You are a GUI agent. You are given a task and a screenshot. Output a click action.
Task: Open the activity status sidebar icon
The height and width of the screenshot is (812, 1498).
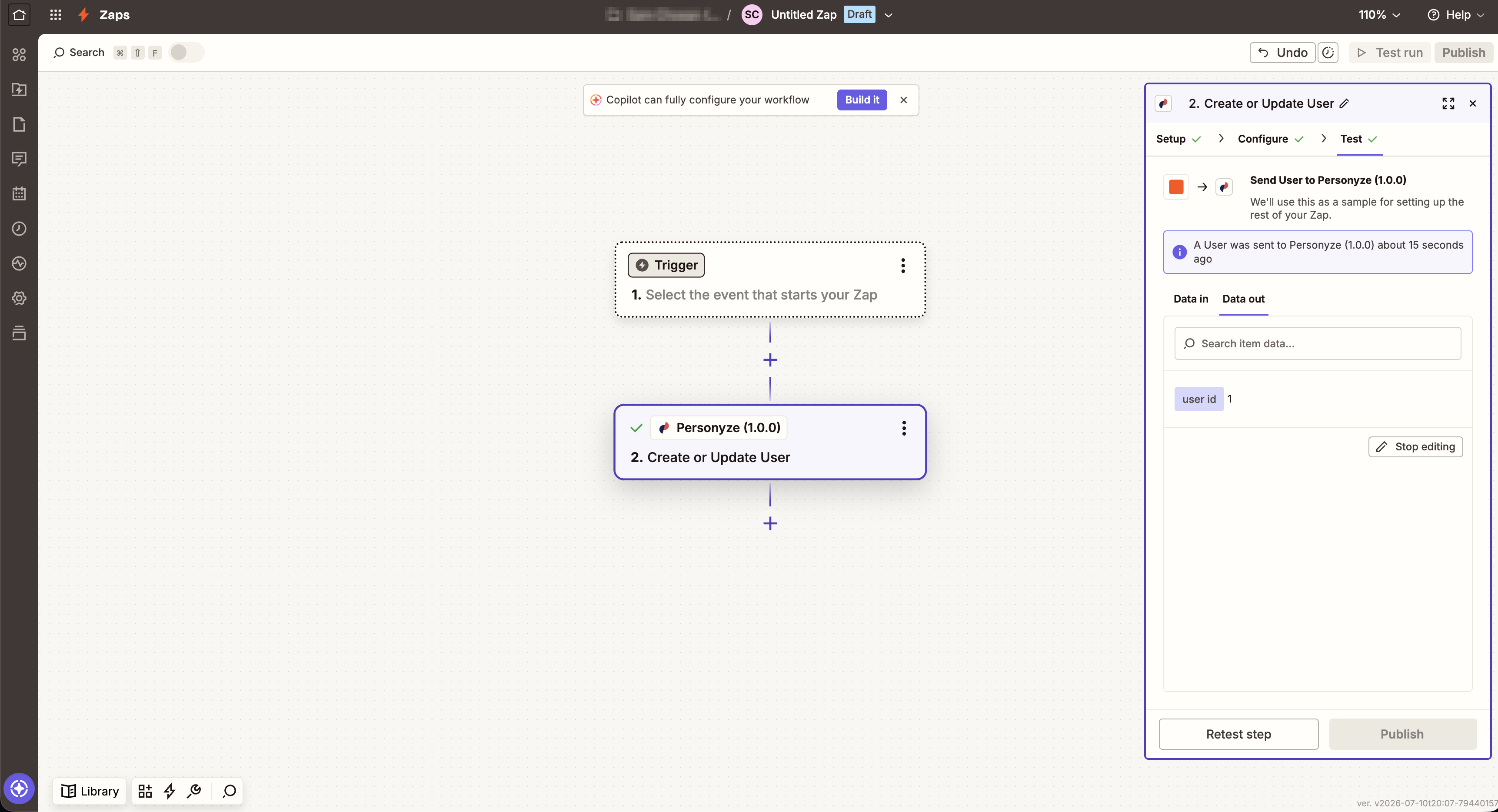click(x=19, y=263)
